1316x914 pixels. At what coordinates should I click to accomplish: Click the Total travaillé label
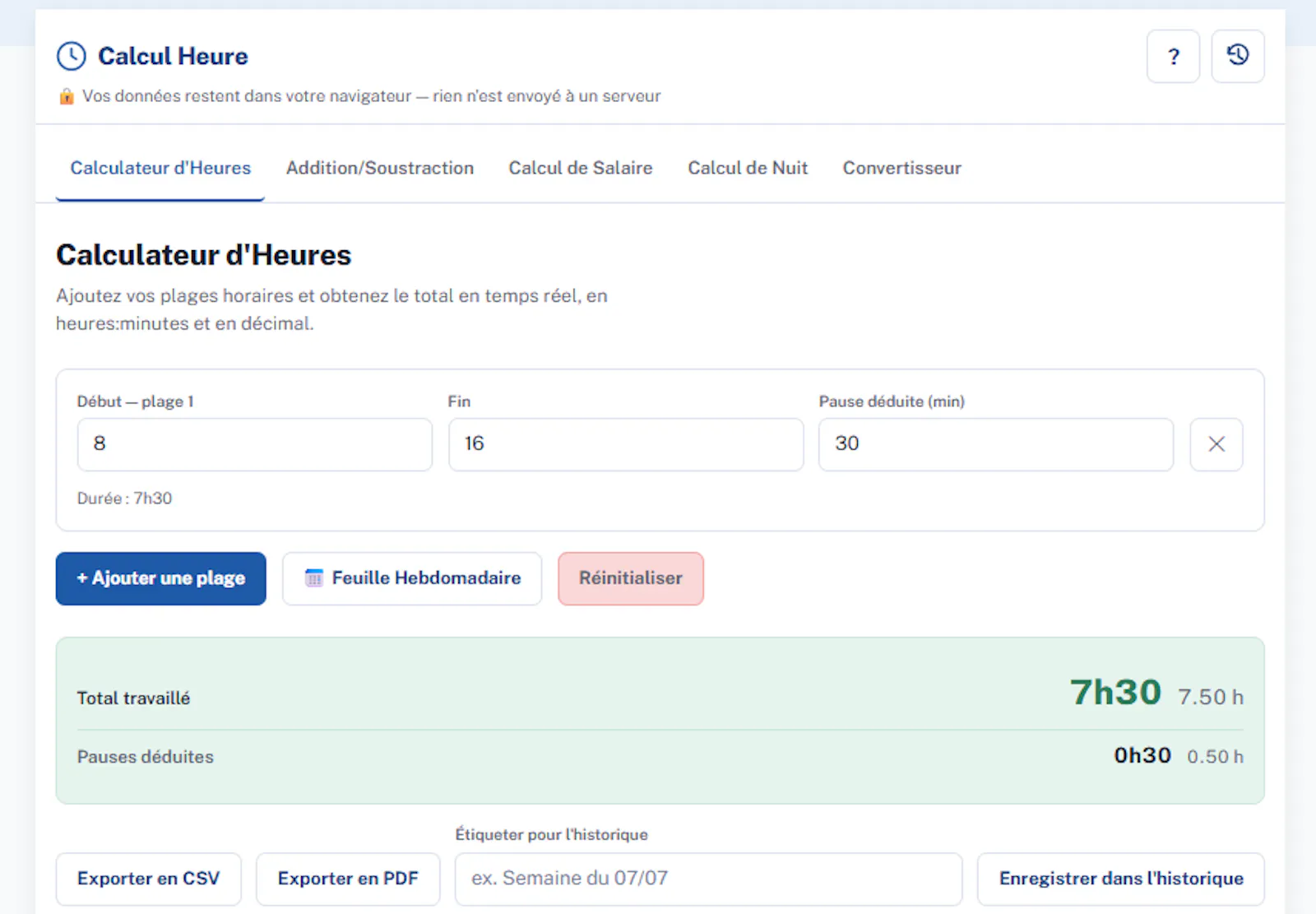[133, 698]
